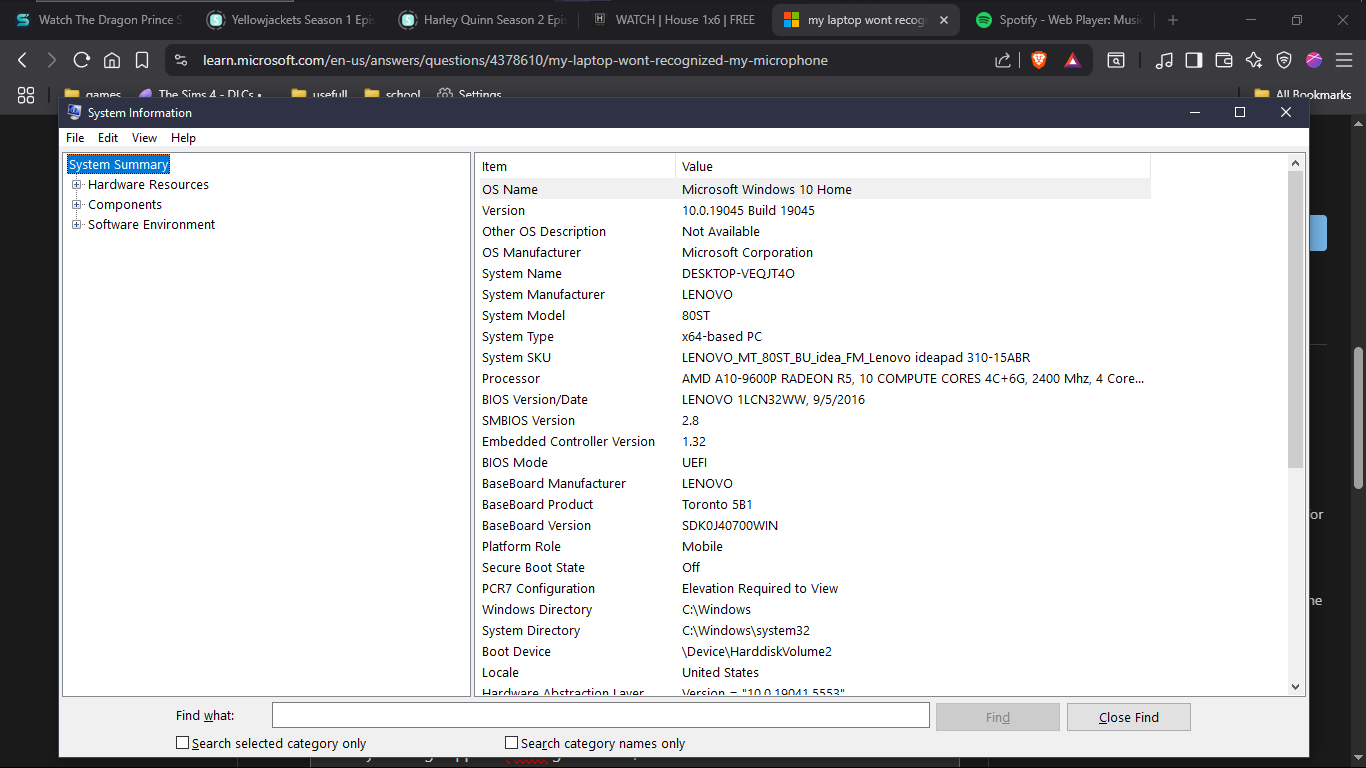Open the File menu in System Information
Image resolution: width=1366 pixels, height=768 pixels.
75,138
